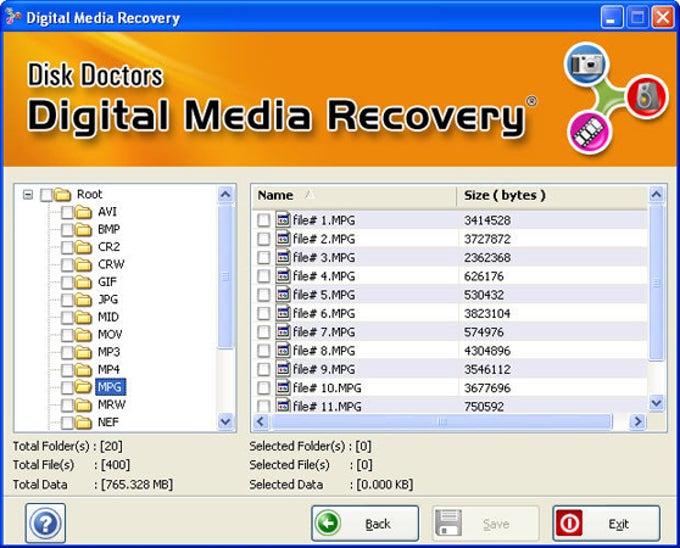
Task: Select the CR2 folder icon
Action: (x=83, y=248)
